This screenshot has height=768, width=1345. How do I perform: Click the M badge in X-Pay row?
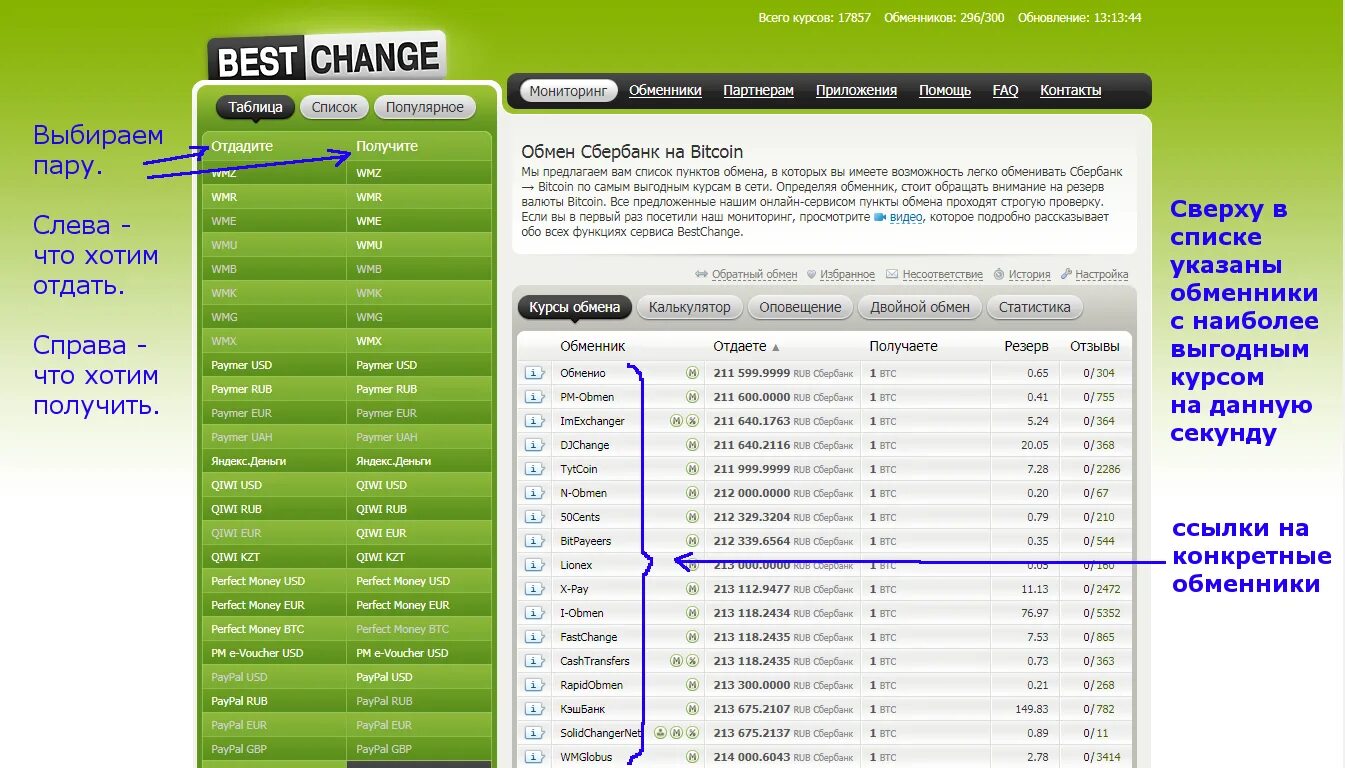pyautogui.click(x=692, y=589)
